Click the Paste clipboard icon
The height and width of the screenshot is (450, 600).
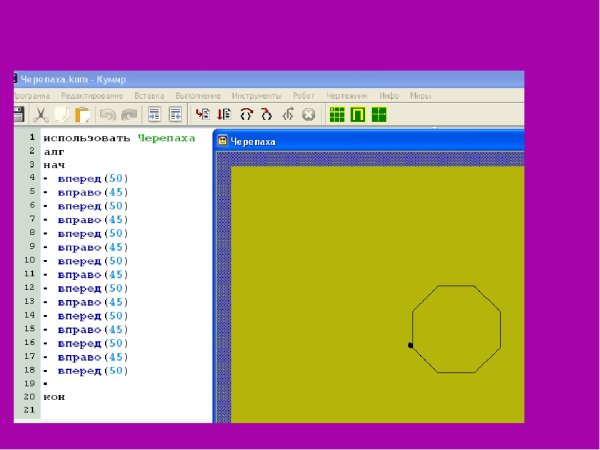(x=82, y=114)
